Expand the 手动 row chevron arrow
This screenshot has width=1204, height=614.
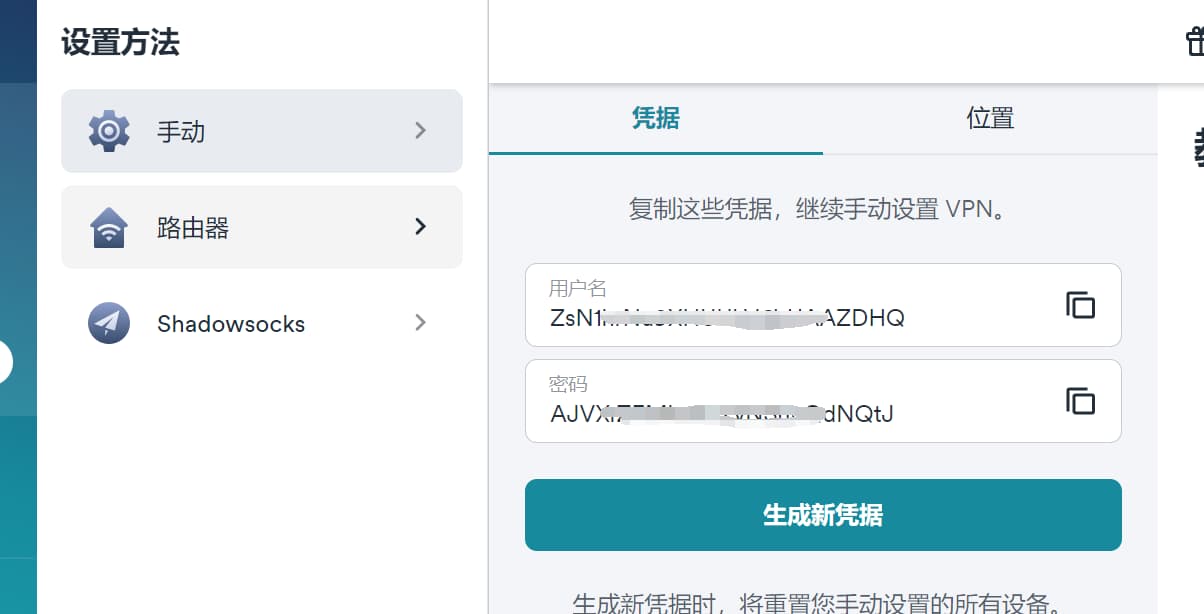pos(420,131)
